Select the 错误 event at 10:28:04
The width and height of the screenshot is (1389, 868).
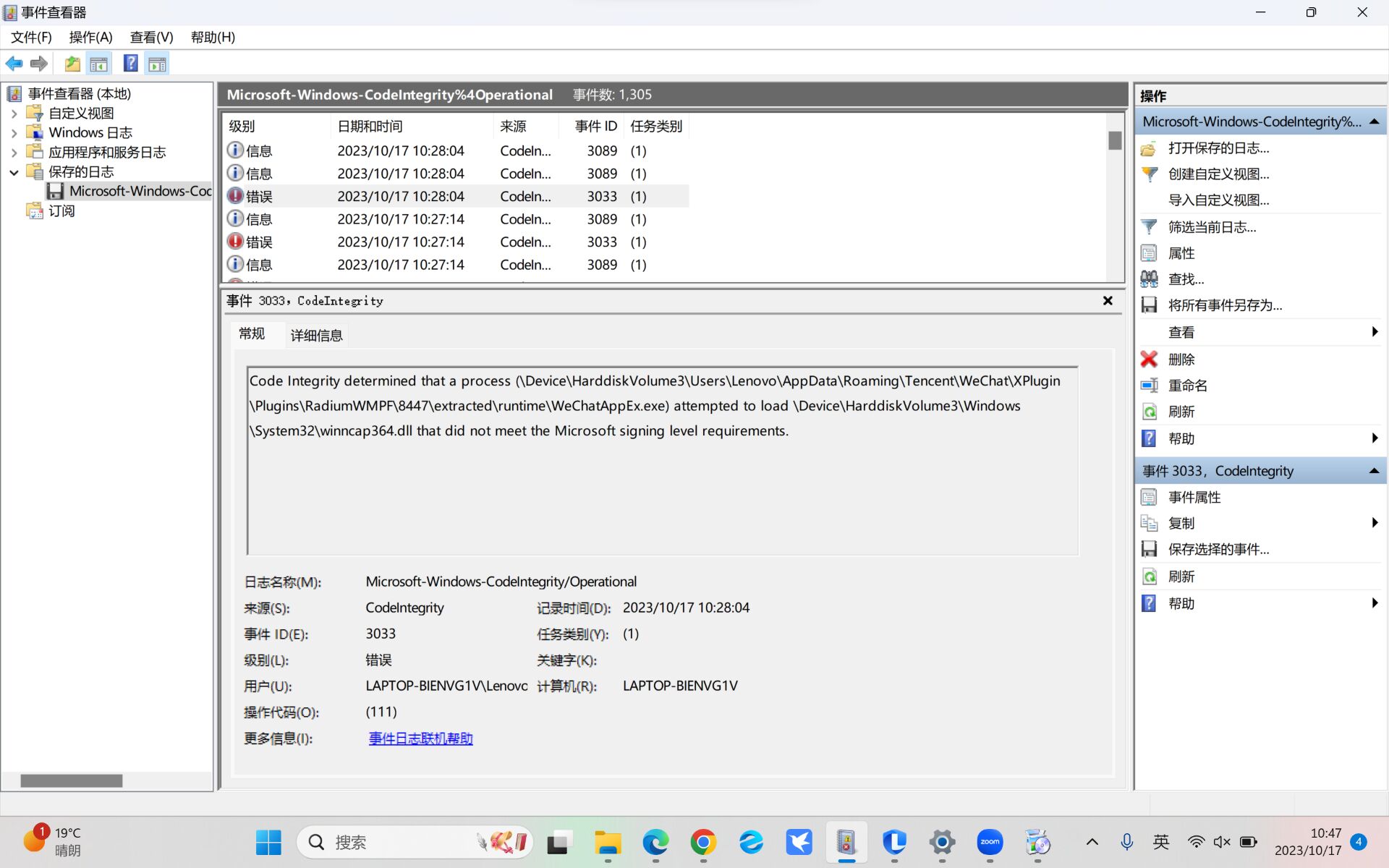(456, 196)
